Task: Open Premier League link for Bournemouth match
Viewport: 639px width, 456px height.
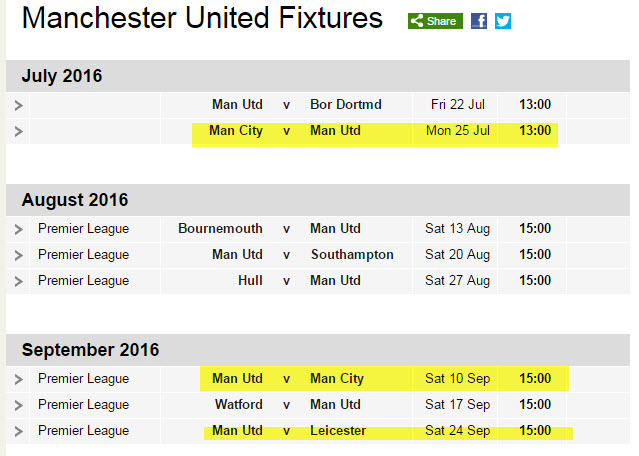Action: point(84,229)
